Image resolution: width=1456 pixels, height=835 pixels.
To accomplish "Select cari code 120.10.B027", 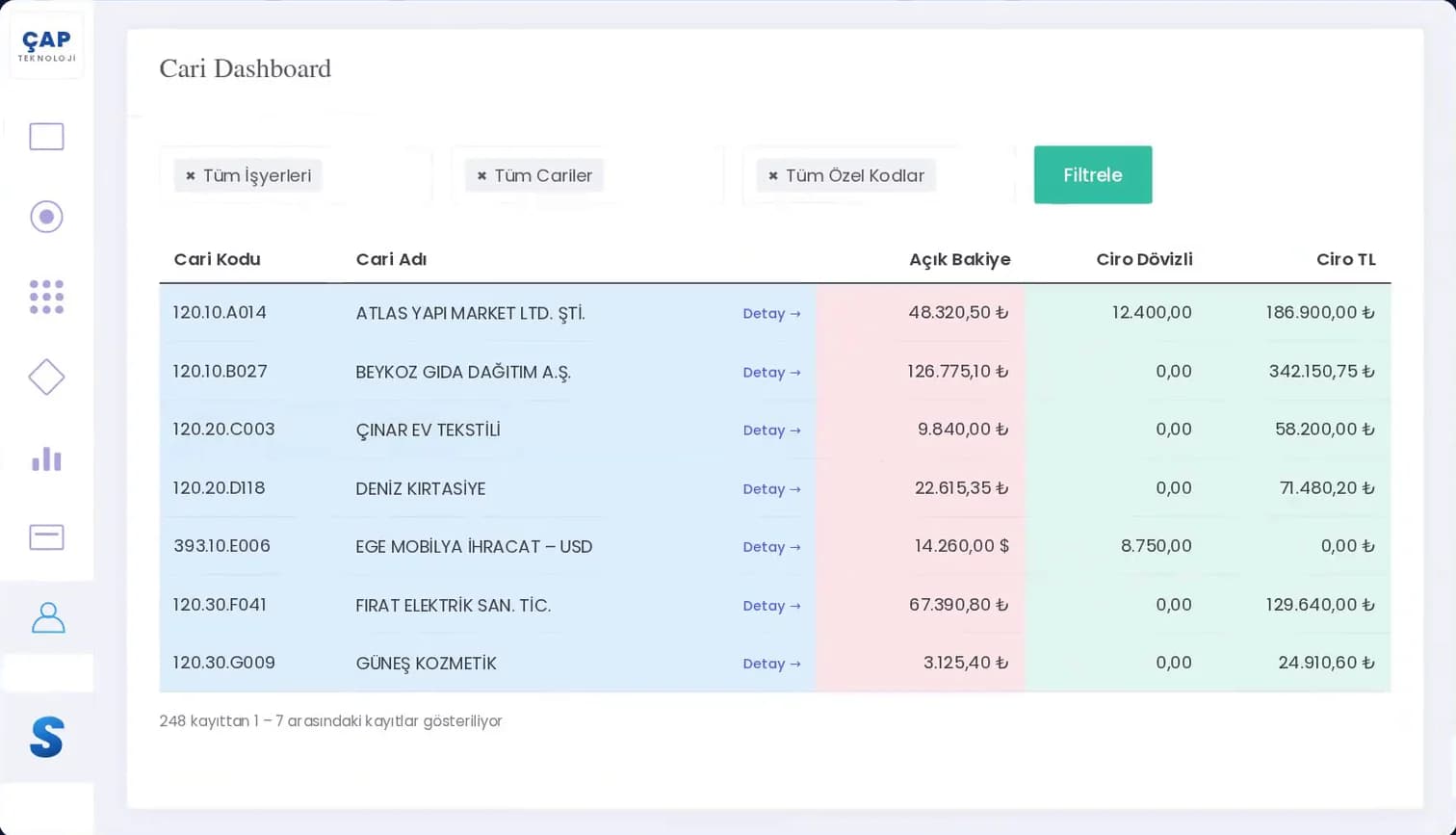I will coord(221,372).
